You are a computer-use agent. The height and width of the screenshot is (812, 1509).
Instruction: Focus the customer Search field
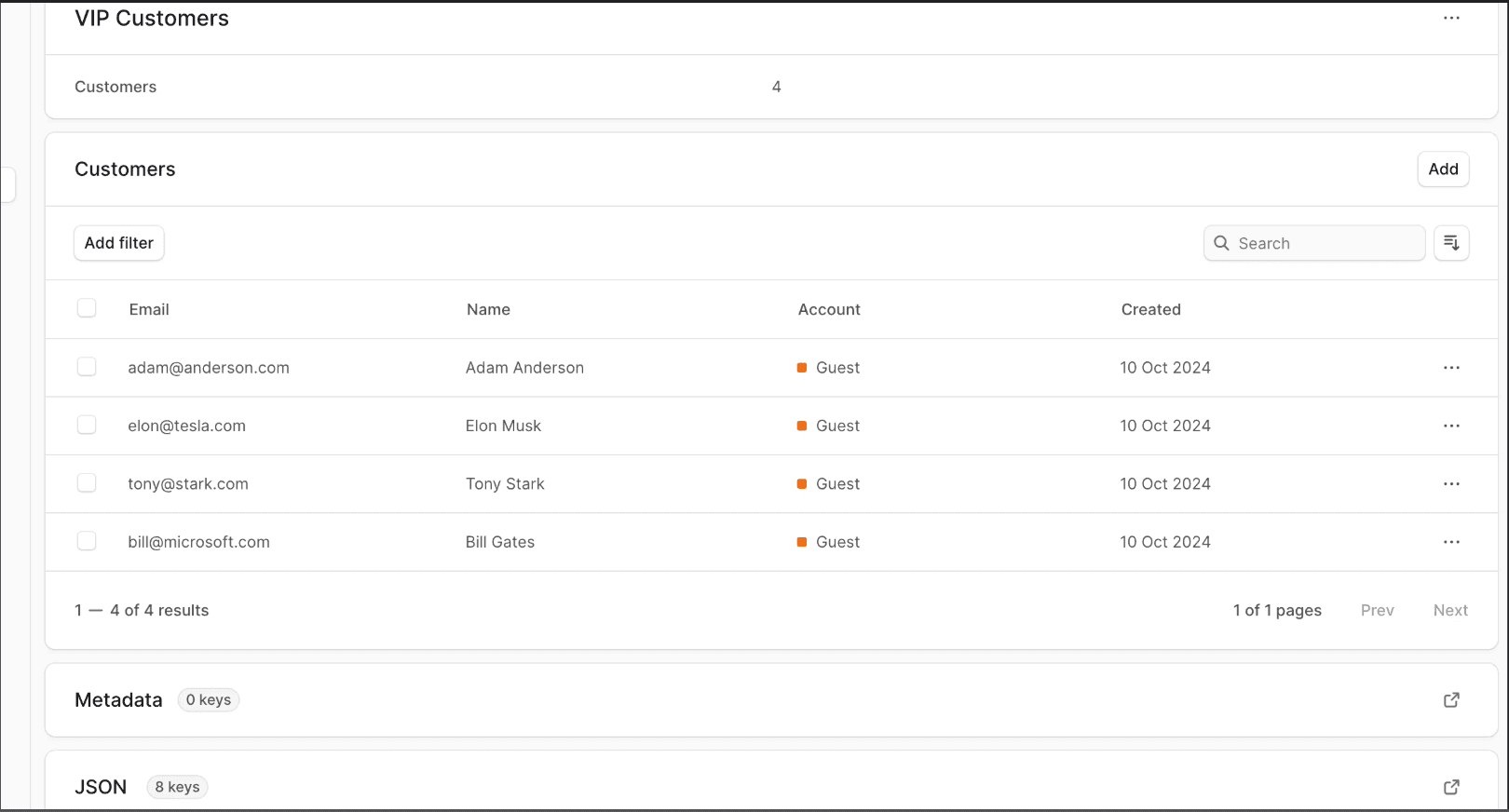(1314, 243)
